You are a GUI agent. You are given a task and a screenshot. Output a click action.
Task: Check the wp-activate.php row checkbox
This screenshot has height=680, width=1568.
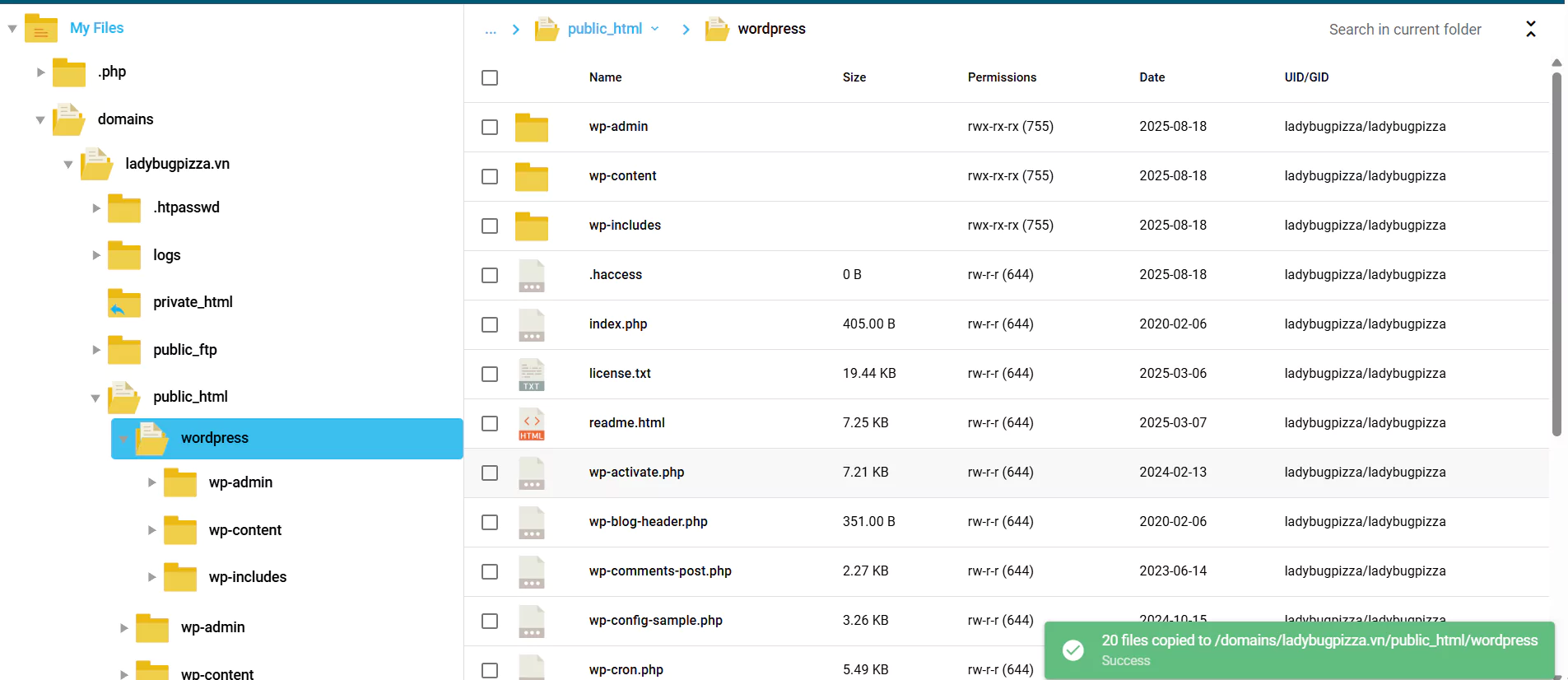490,473
